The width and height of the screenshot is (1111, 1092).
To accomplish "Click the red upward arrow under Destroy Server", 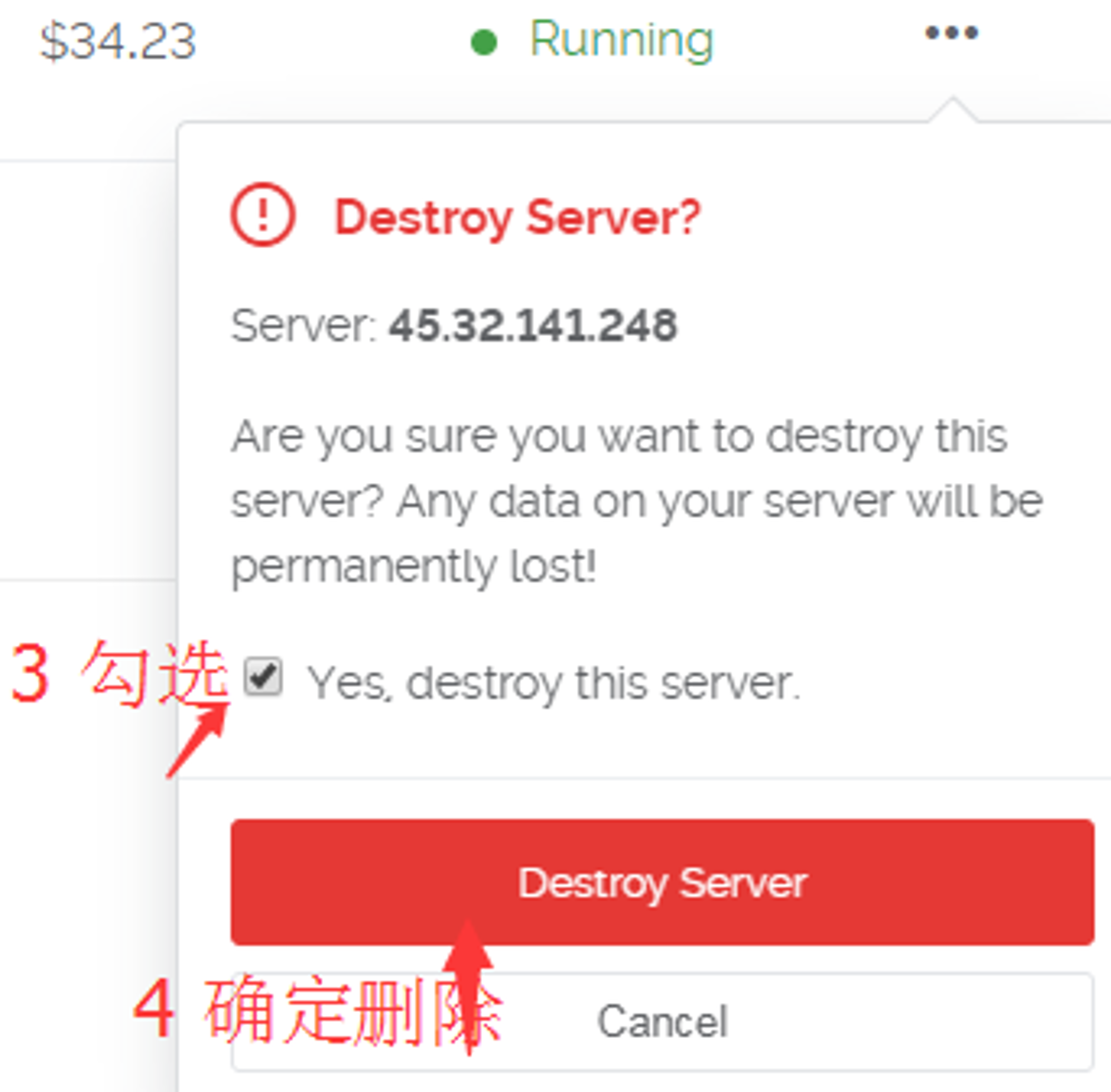I will [x=468, y=986].
